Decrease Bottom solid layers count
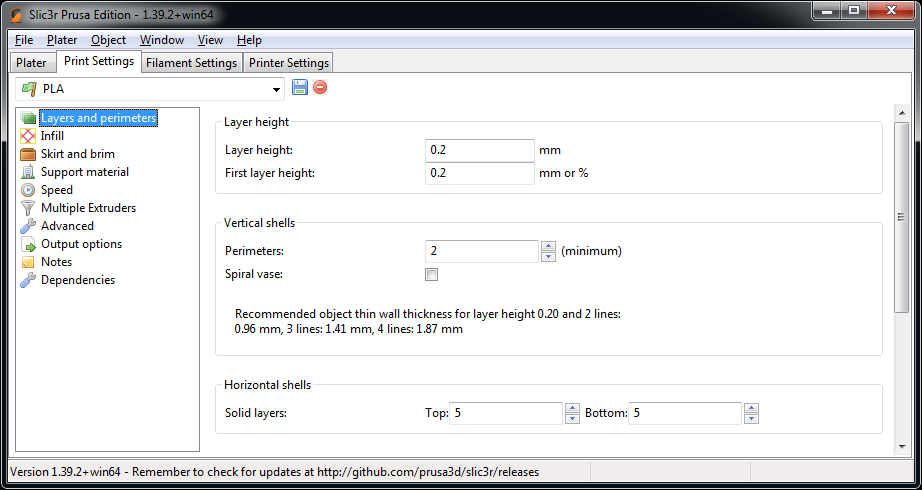 [x=751, y=419]
